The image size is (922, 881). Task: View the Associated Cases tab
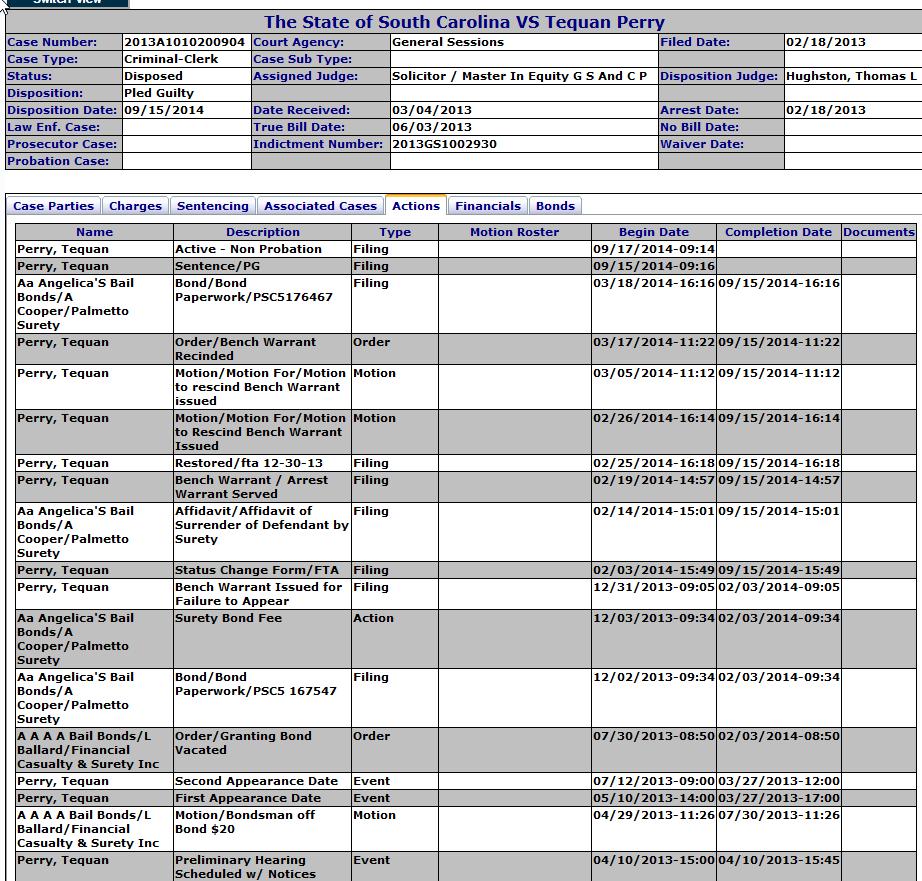[x=320, y=206]
